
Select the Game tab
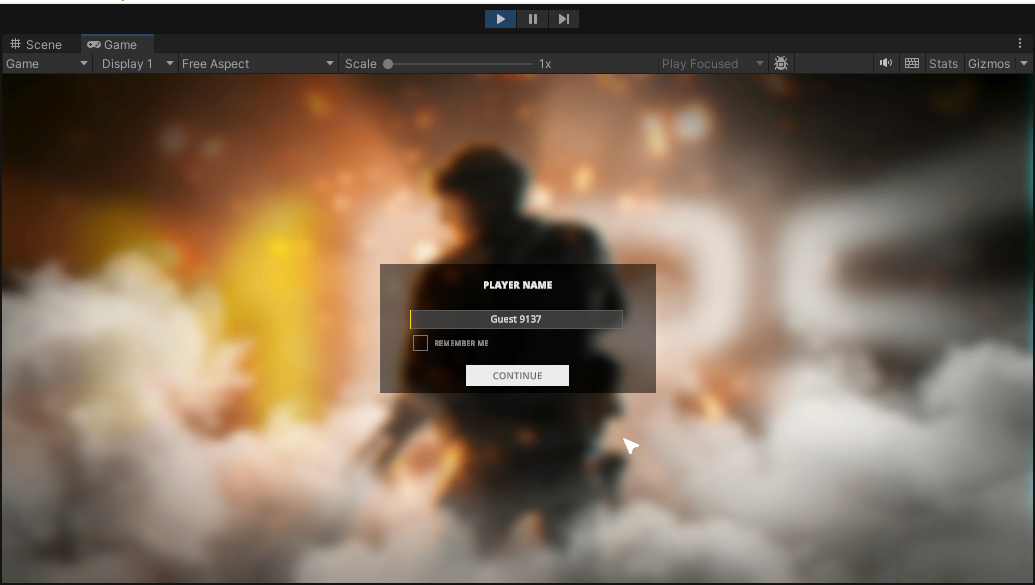(x=113, y=44)
